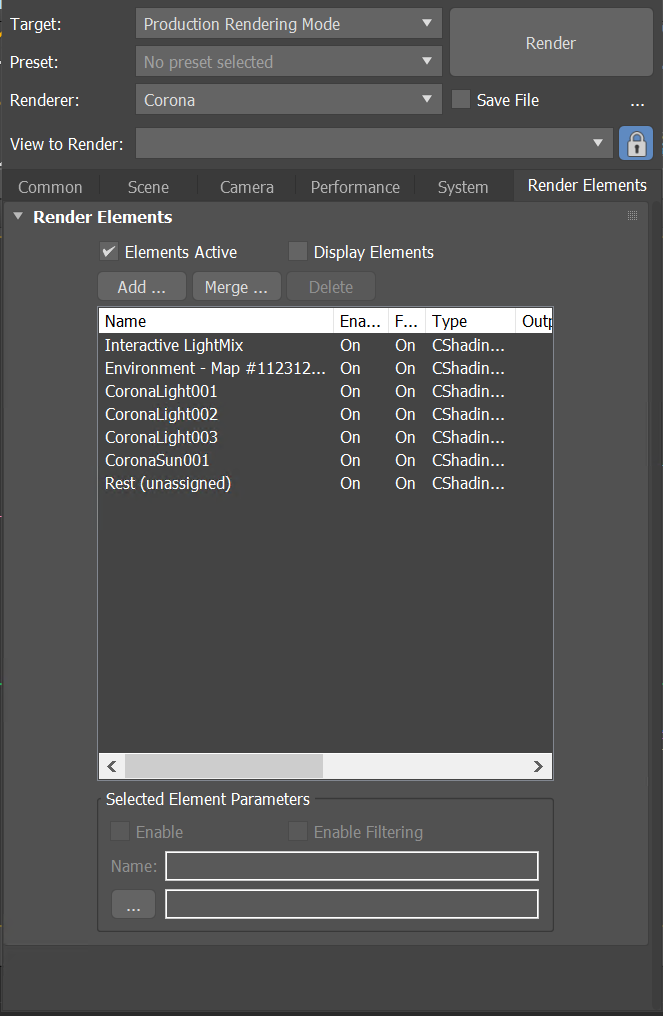
Task: Toggle Enable Filtering in element parameters
Action: 297,831
